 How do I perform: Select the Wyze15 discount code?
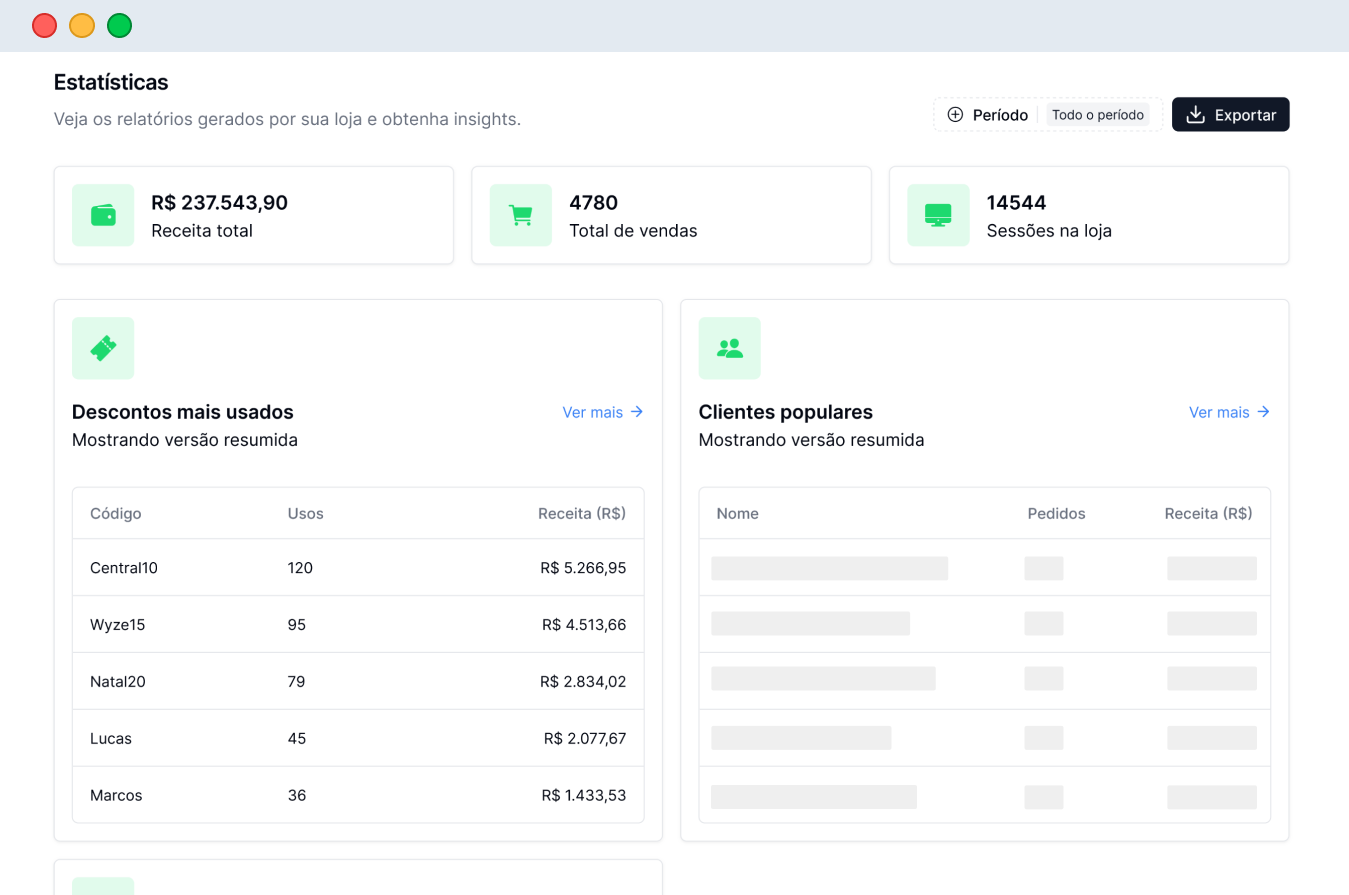(118, 625)
